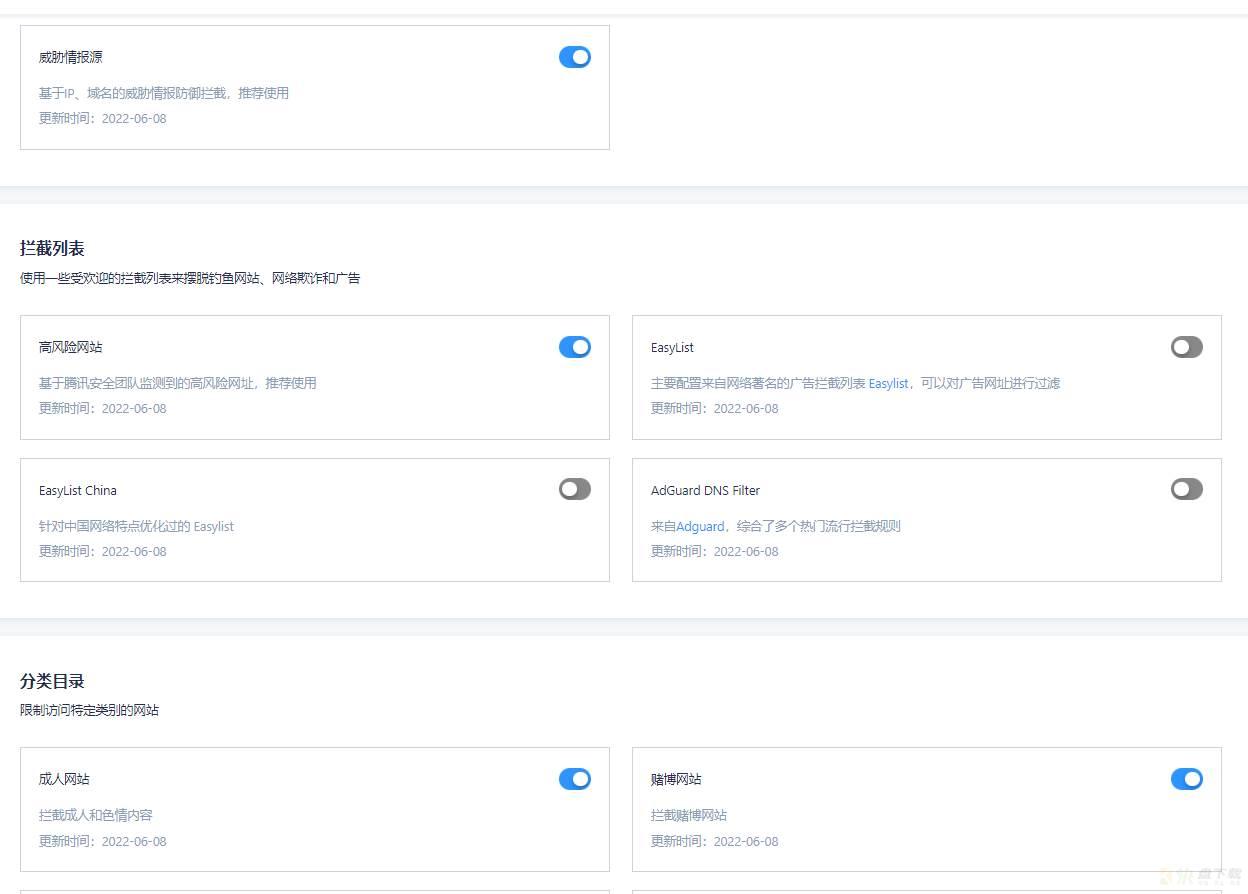Click update time under 赌博网站
The width and height of the screenshot is (1248, 894).
click(715, 841)
